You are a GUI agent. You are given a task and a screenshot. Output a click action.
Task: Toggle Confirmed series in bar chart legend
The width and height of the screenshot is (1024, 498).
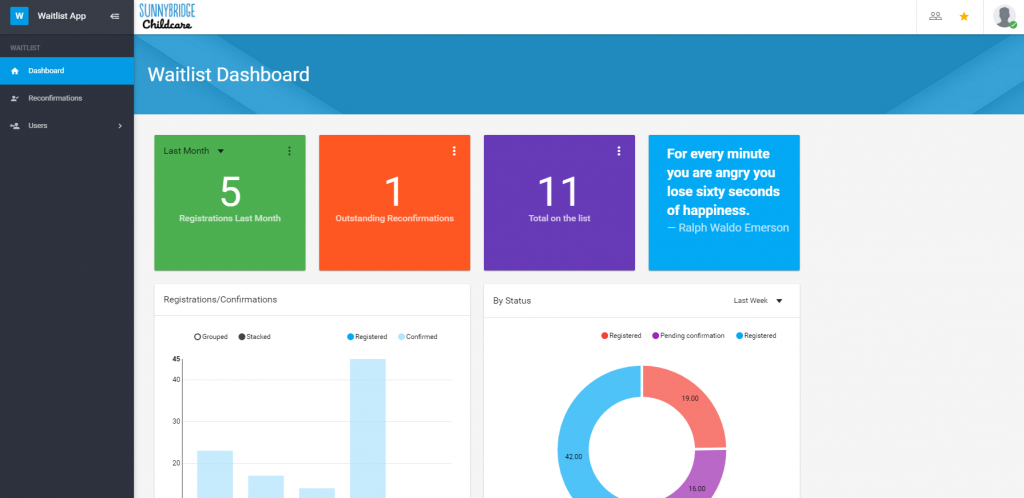click(x=417, y=337)
